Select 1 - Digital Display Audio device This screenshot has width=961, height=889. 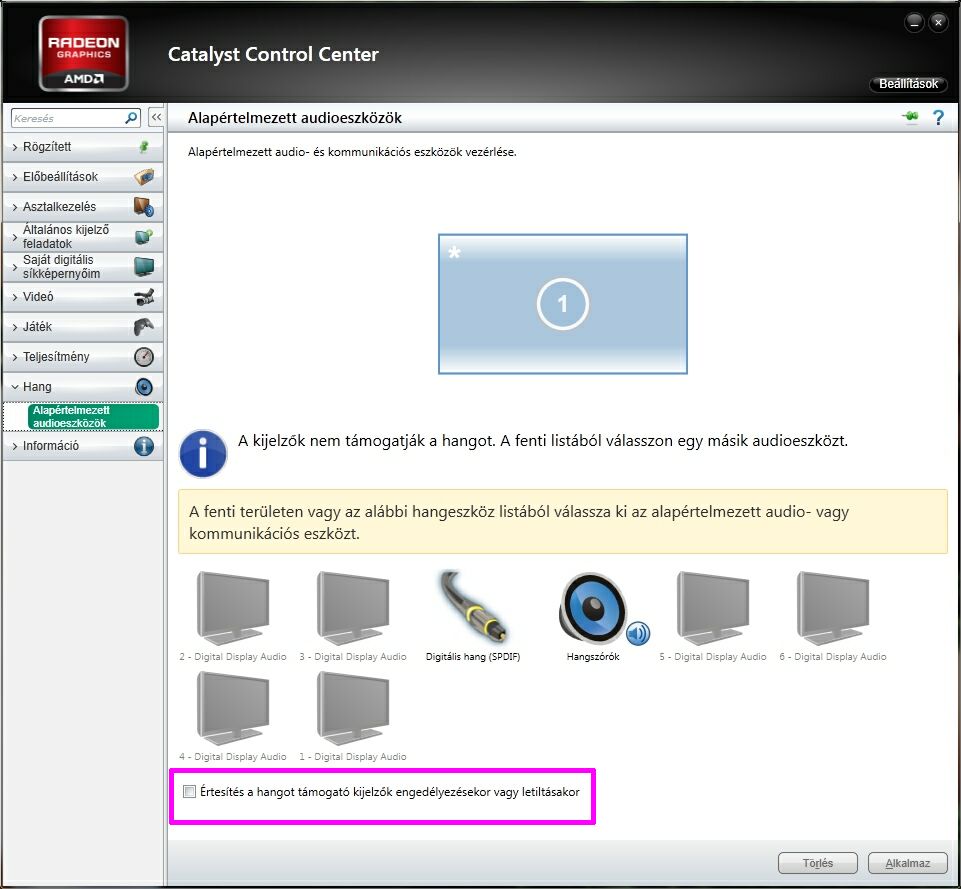pyautogui.click(x=353, y=716)
